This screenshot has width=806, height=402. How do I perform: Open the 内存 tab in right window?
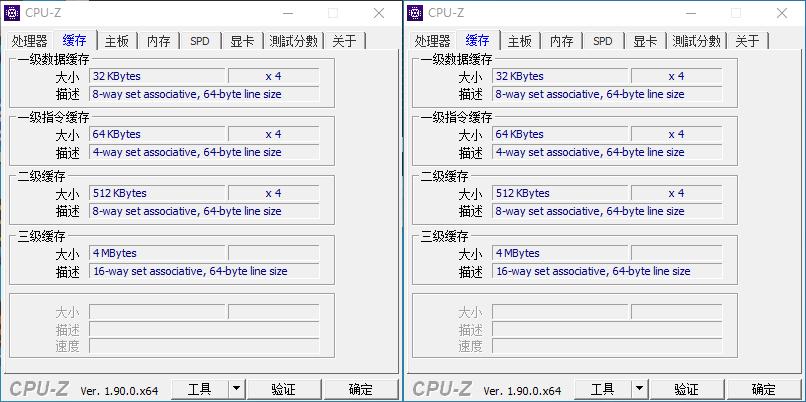[x=561, y=41]
